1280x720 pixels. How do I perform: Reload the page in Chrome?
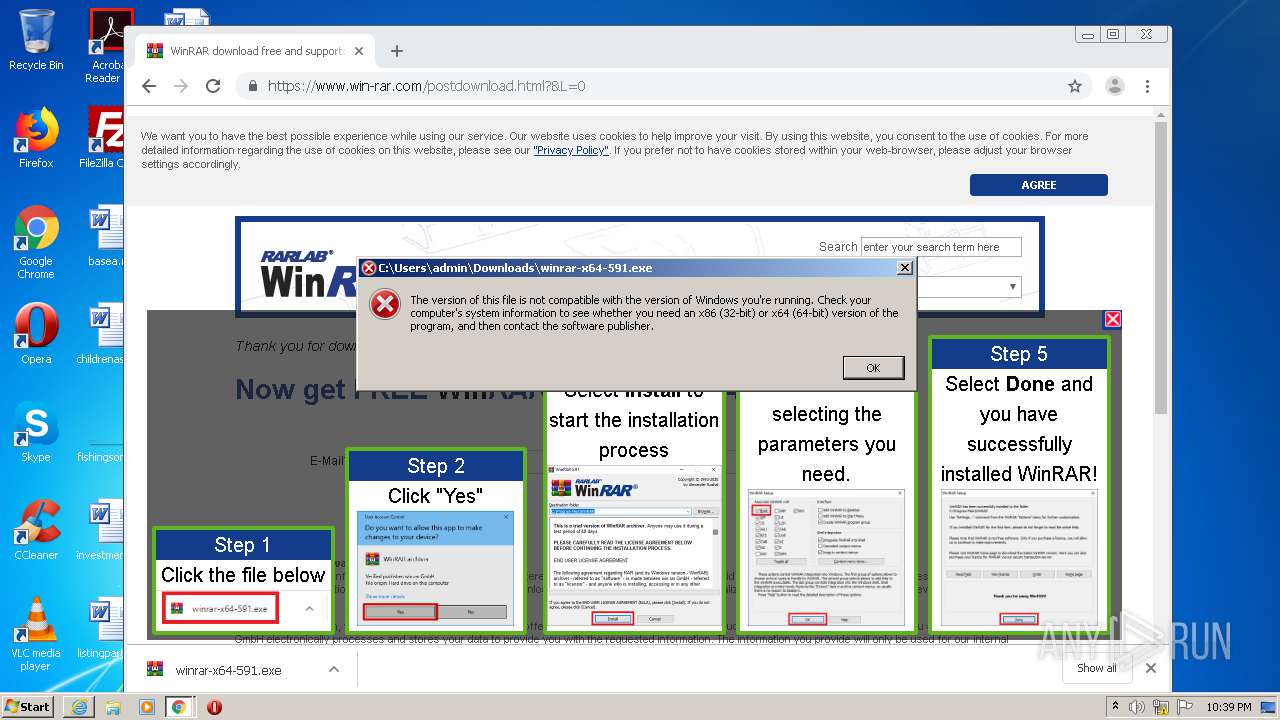213,86
